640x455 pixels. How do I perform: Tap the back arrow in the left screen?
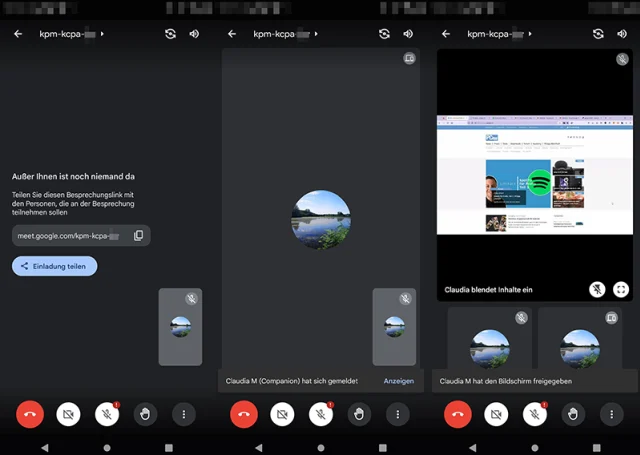click(18, 34)
